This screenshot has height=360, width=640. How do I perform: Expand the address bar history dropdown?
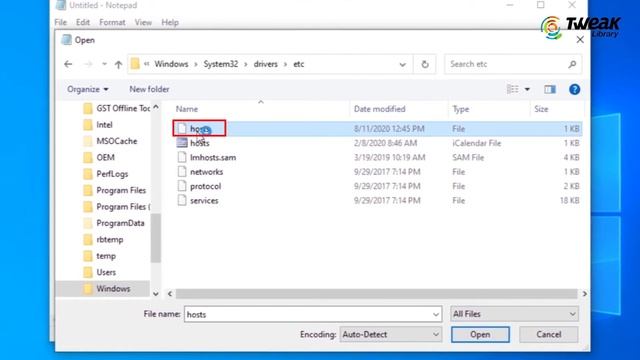point(402,64)
